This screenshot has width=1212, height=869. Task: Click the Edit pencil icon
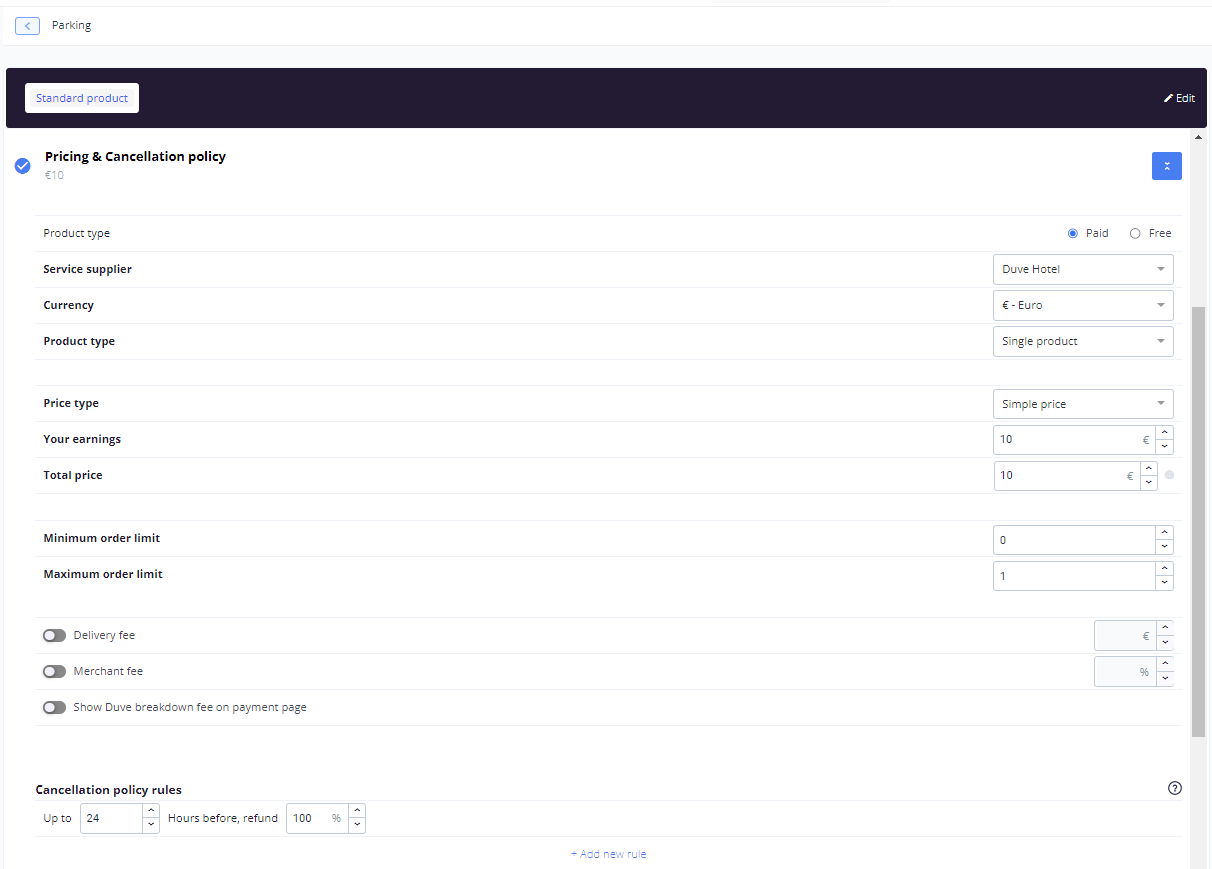(1168, 98)
